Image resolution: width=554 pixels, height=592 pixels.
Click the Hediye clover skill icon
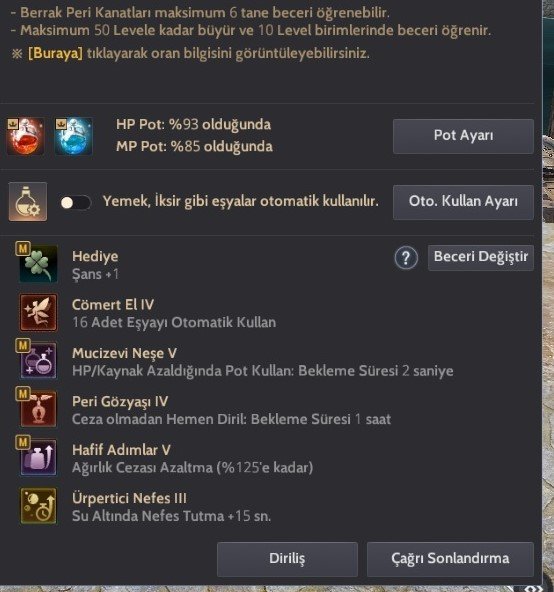[x=38, y=264]
